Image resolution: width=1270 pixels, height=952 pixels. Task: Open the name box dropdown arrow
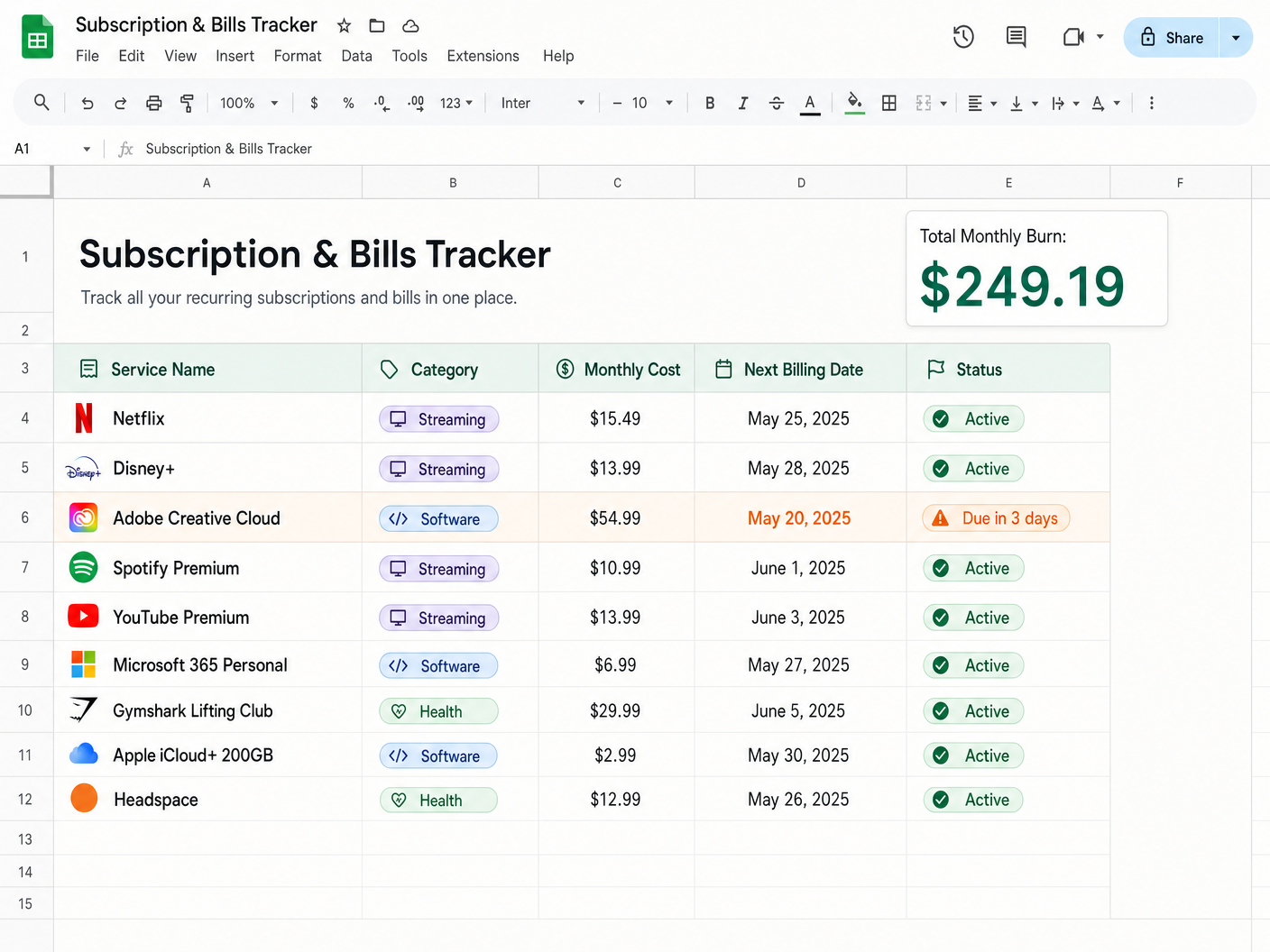tap(87, 149)
